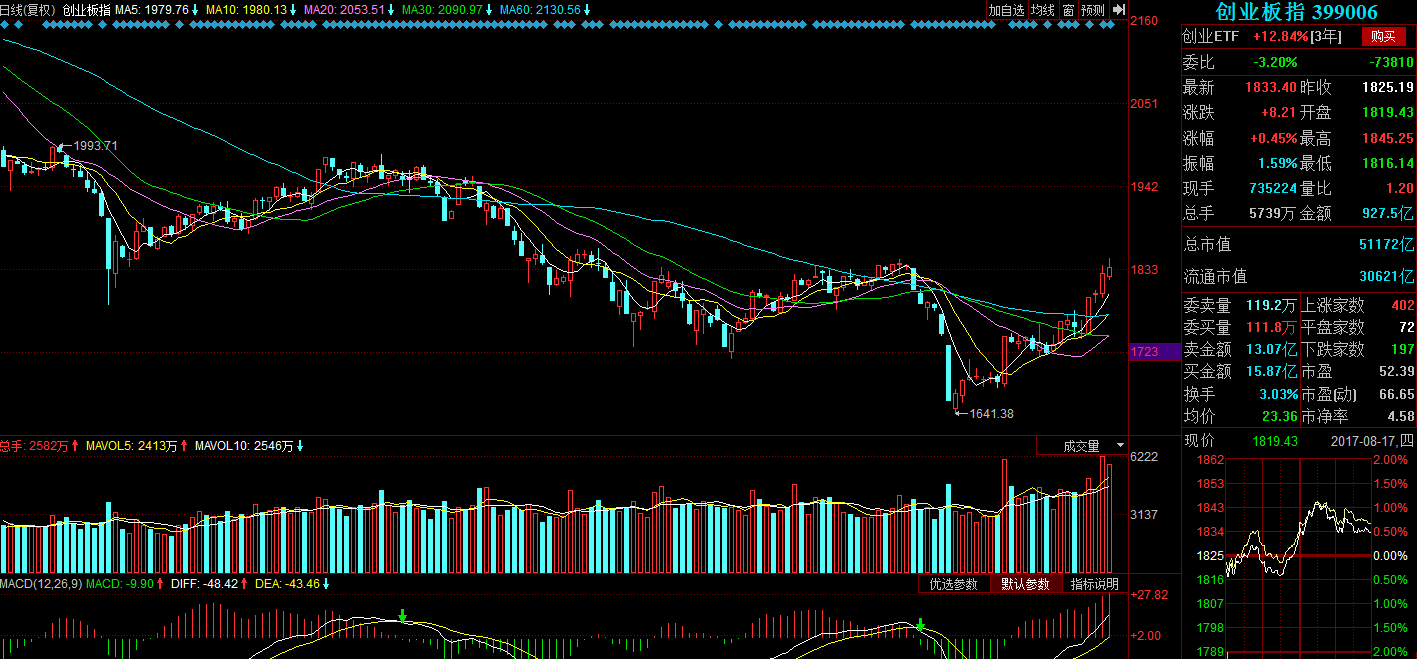1417x659 pixels.
Task: Click the MACD(12,26,9) indicator name
Action: pyautogui.click(x=41, y=583)
